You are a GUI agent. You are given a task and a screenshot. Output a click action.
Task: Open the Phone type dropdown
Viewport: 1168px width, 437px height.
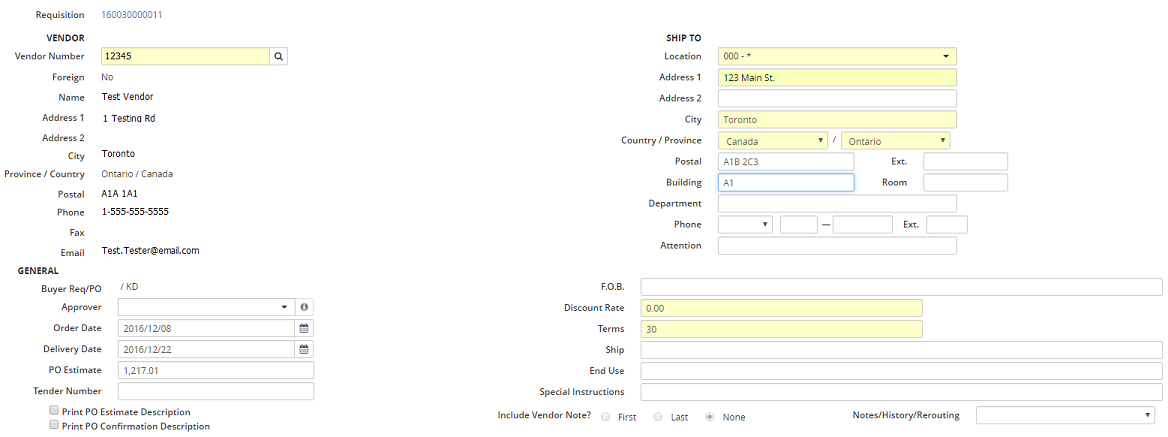click(x=745, y=225)
